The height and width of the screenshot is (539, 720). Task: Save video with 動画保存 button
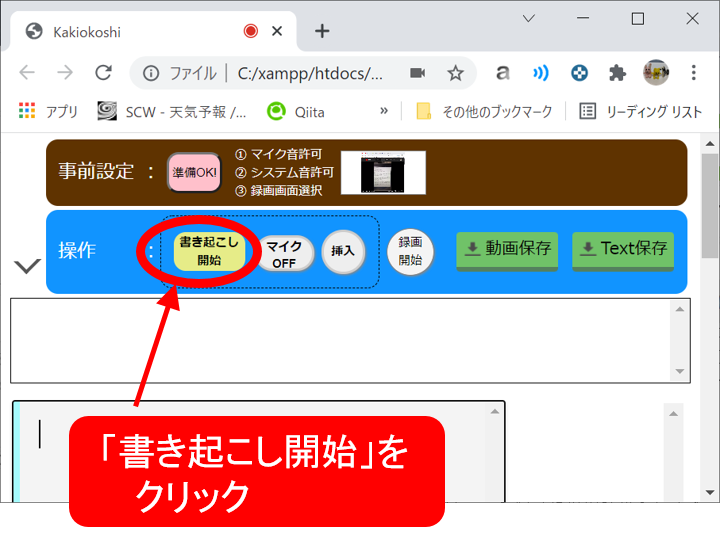[x=507, y=250]
